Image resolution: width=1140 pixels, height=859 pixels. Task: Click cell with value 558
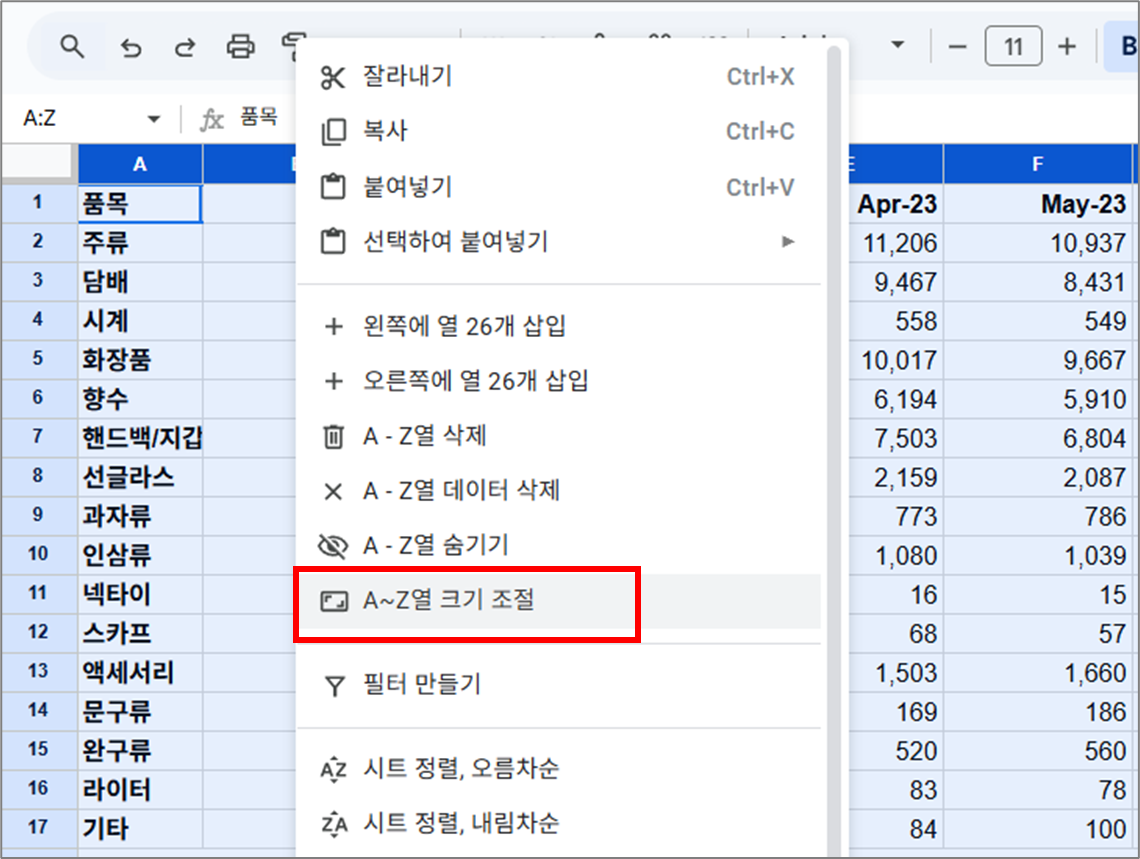[x=896, y=320]
